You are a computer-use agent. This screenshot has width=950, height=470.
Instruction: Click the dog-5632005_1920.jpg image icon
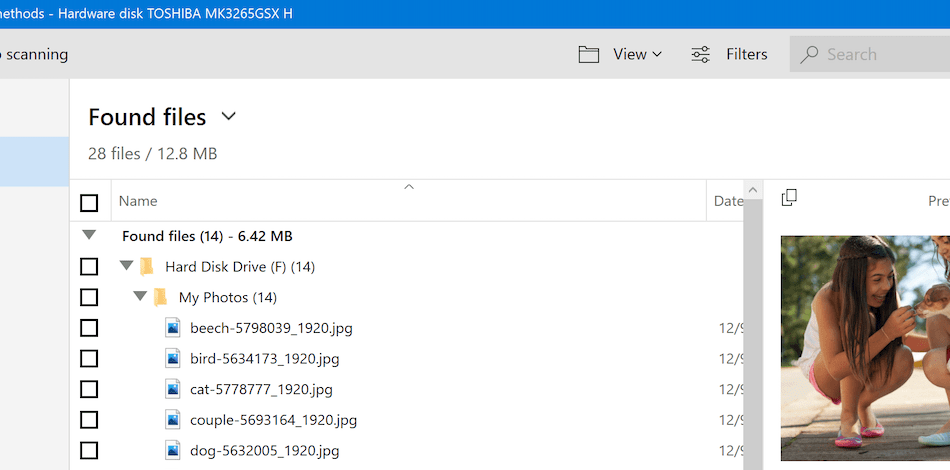[x=173, y=450]
